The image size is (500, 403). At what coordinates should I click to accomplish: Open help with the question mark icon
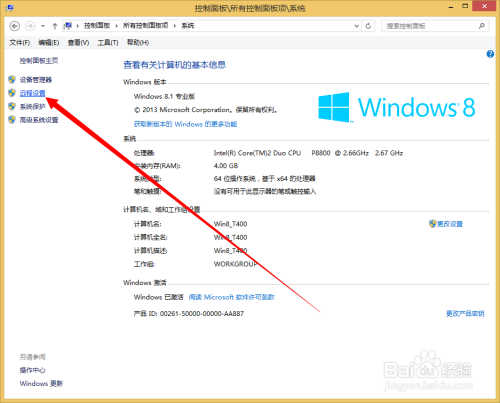490,54
